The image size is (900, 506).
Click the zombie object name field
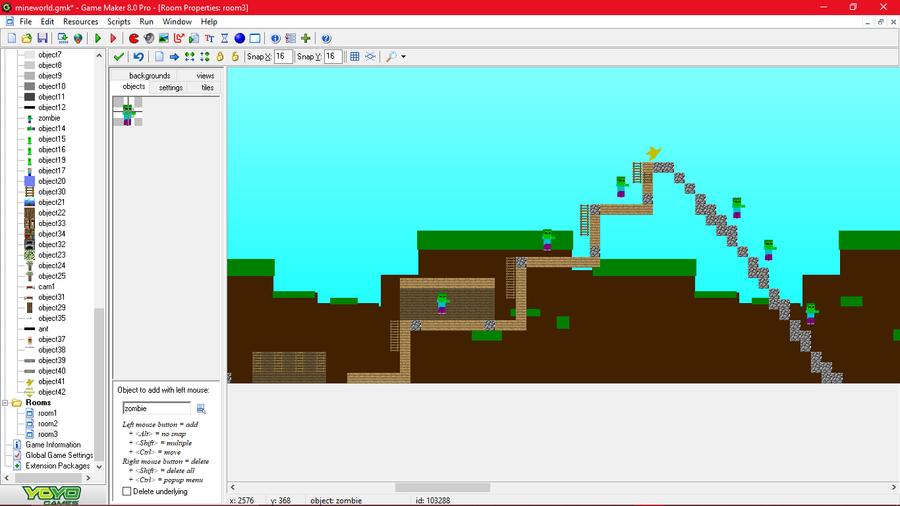tap(156, 408)
